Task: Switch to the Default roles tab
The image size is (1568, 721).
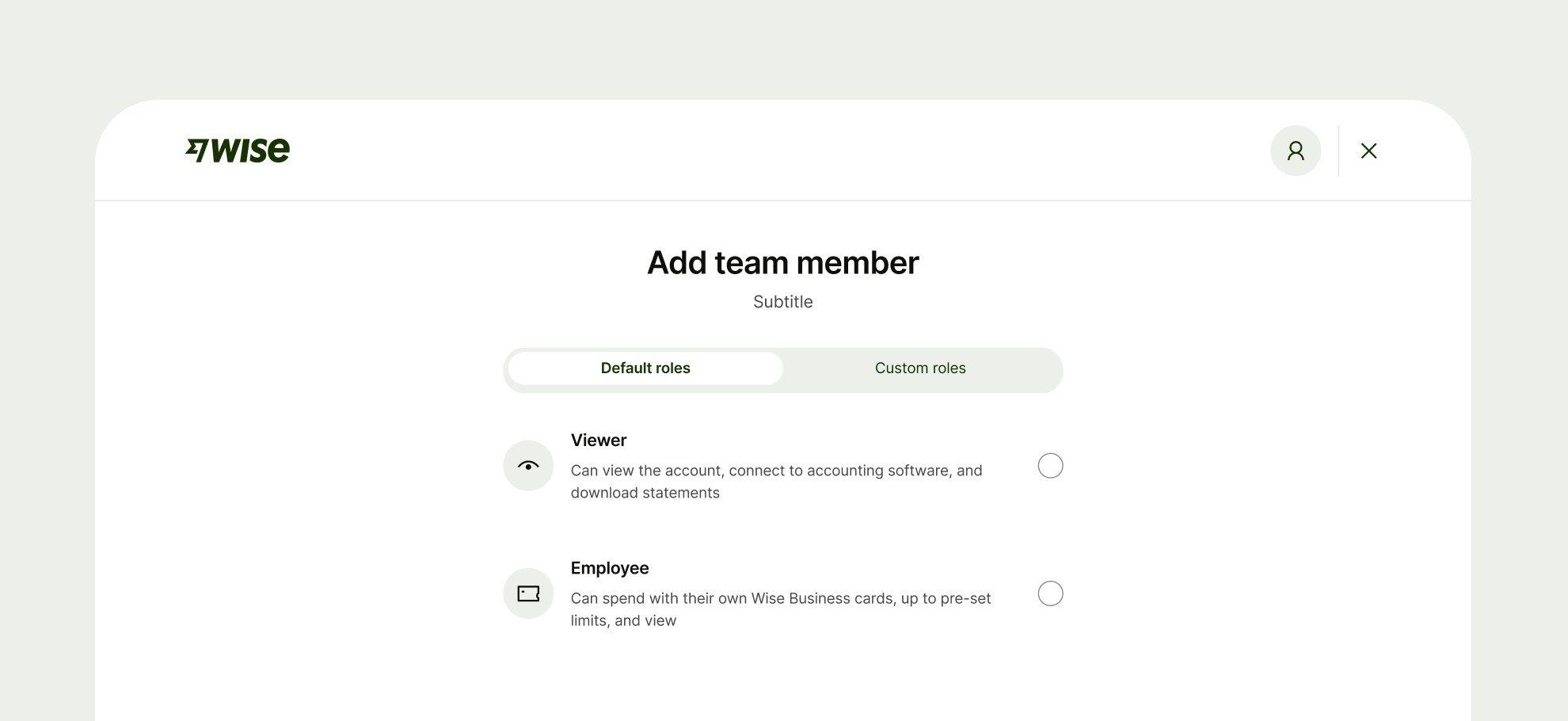Action: (x=645, y=368)
